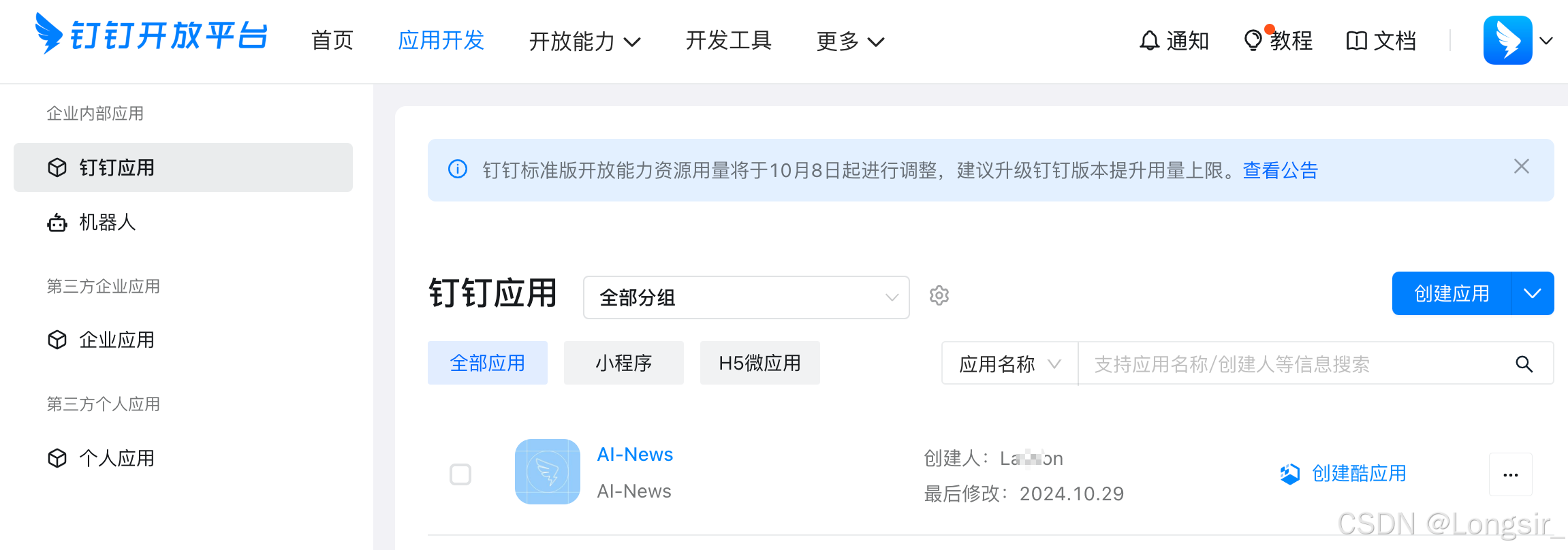This screenshot has height=550, width=1568.
Task: Open group settings gear icon
Action: [939, 295]
